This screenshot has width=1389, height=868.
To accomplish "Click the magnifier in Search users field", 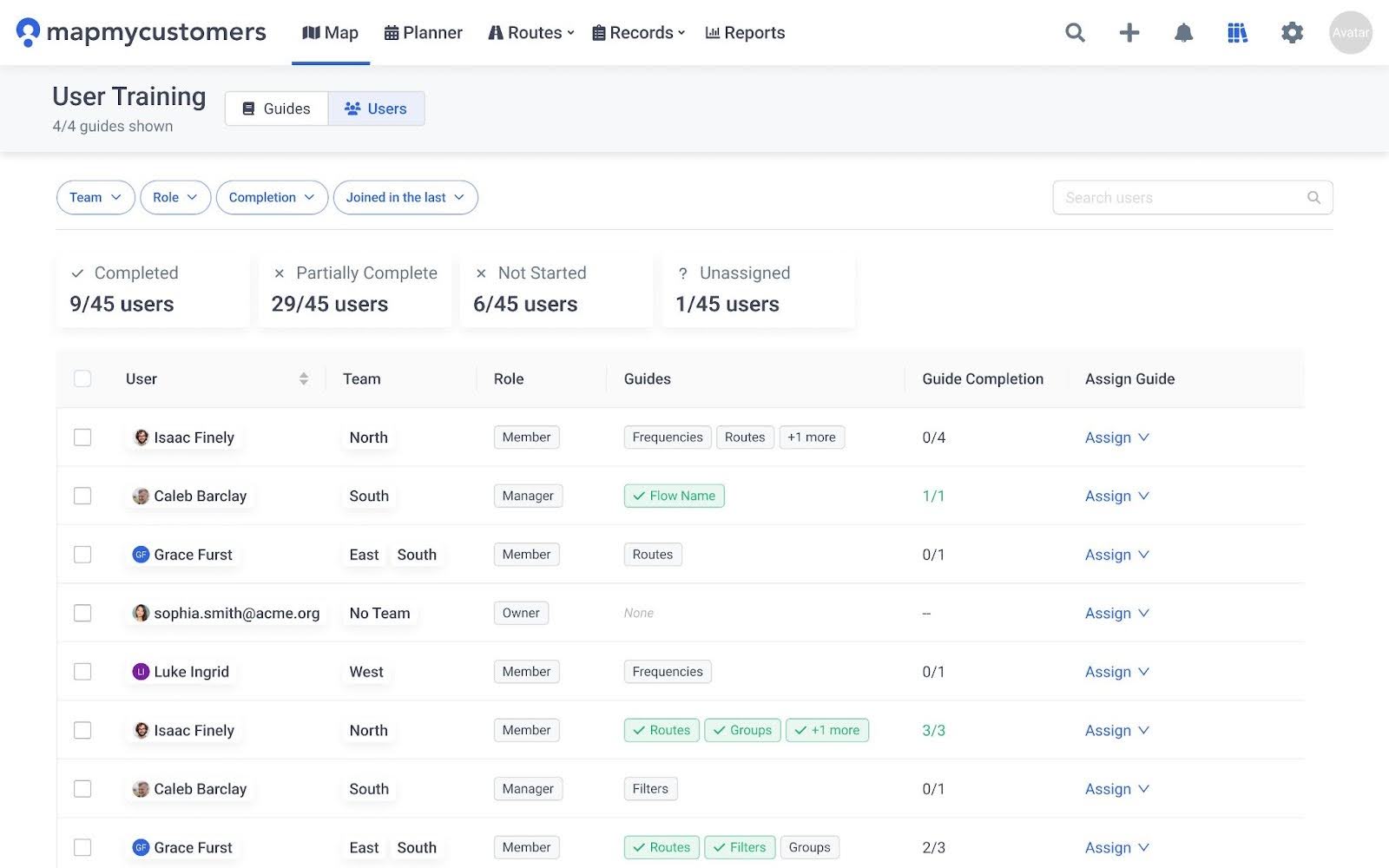I will 1313,198.
